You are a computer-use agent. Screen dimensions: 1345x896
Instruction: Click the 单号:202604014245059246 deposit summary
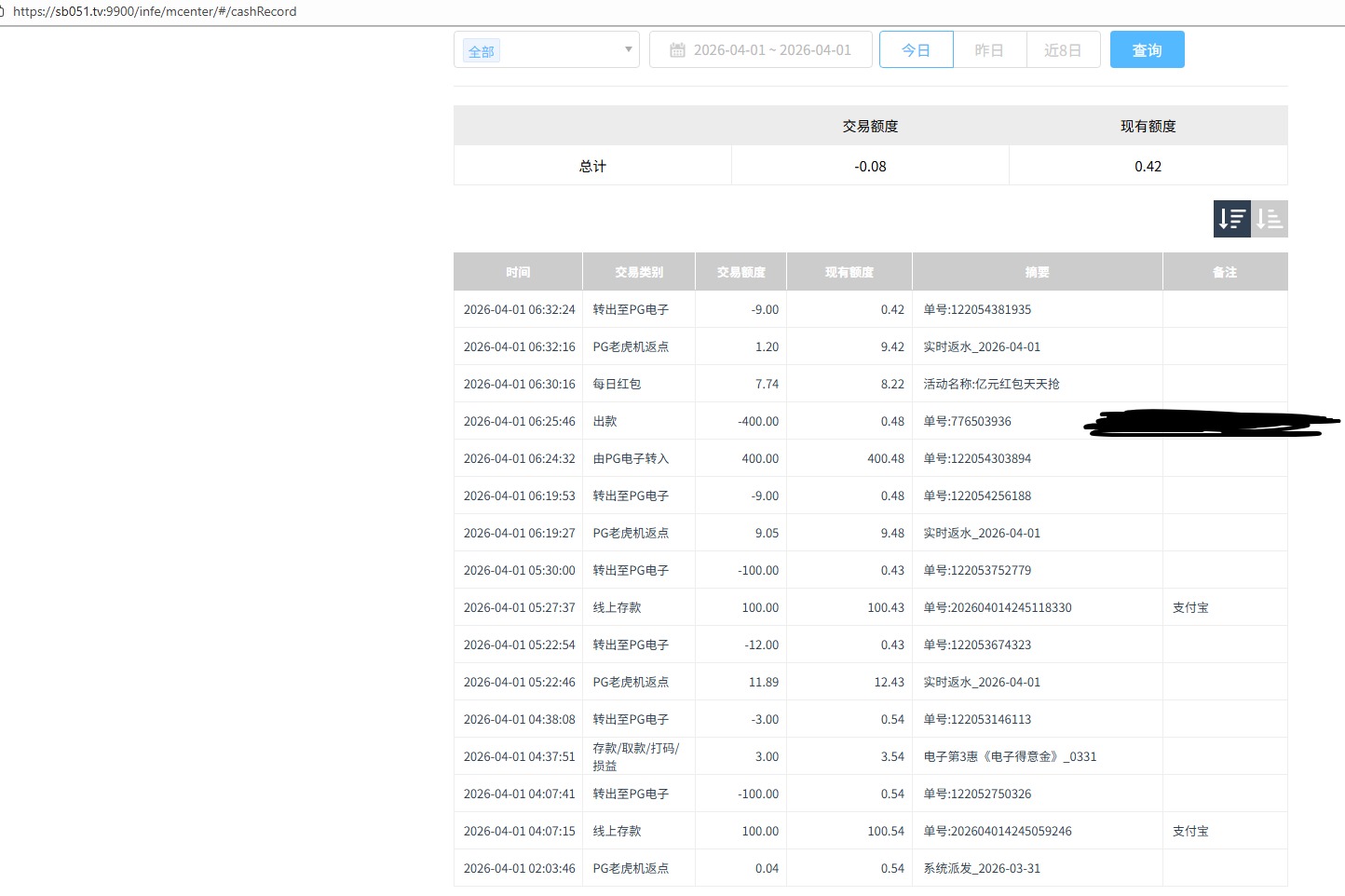click(x=997, y=831)
